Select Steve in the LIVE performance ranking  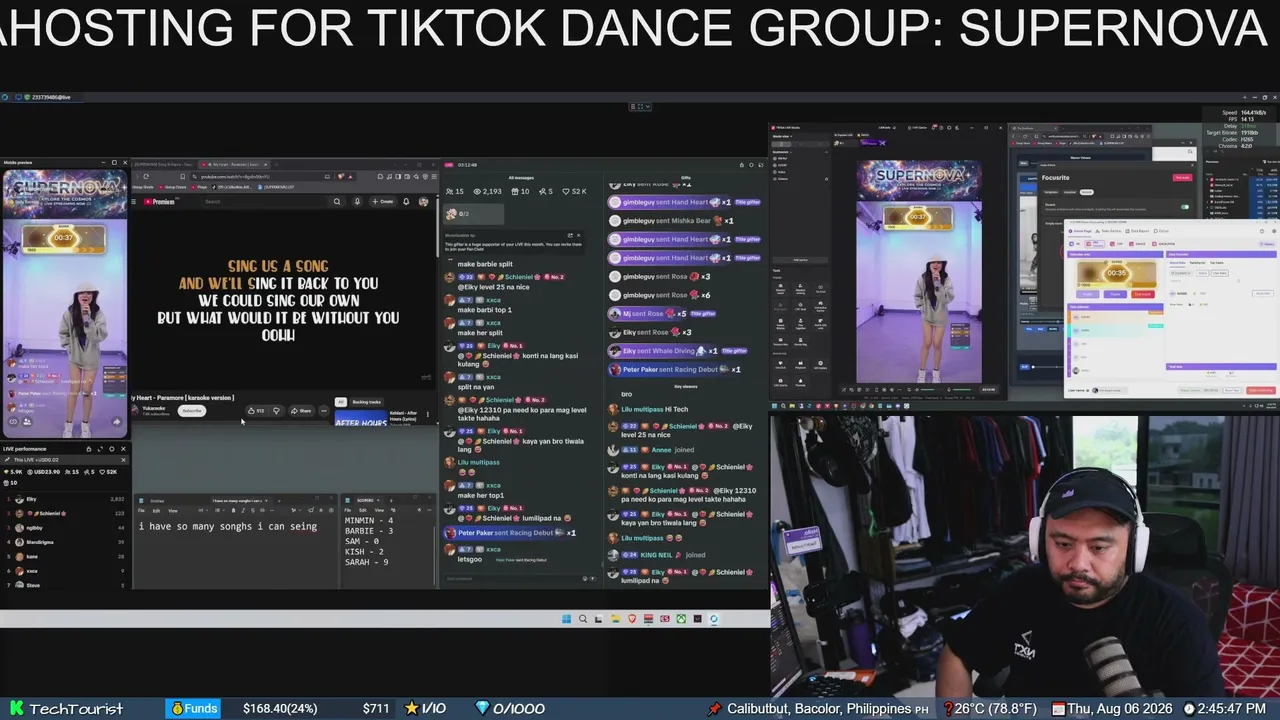tap(65, 585)
